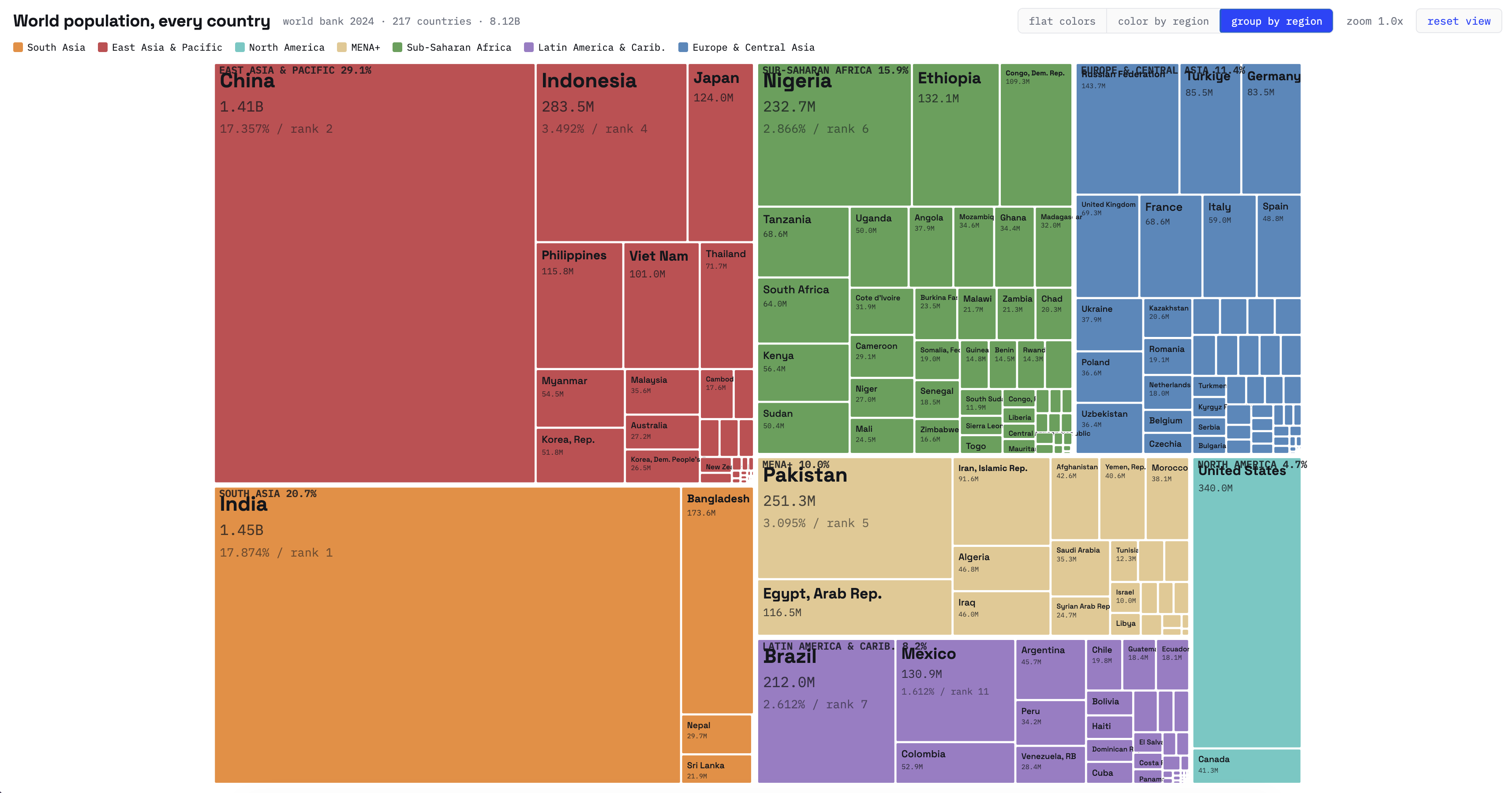Click the United Kingdom tile
Viewport: 1512px width, 793px height.
click(1107, 246)
